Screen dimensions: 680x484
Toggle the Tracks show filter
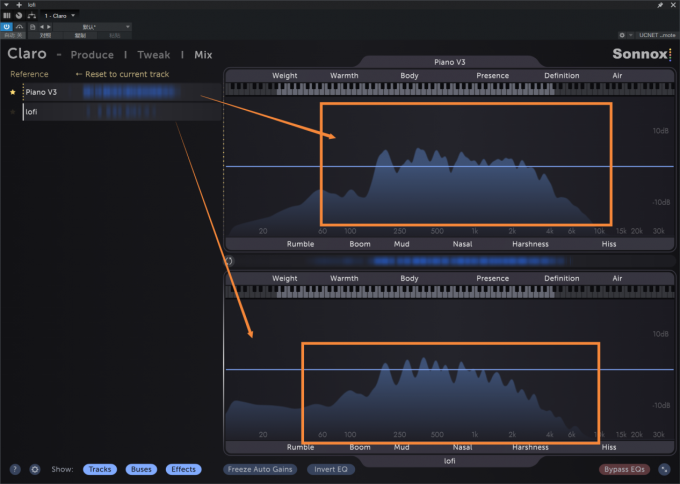click(x=100, y=469)
